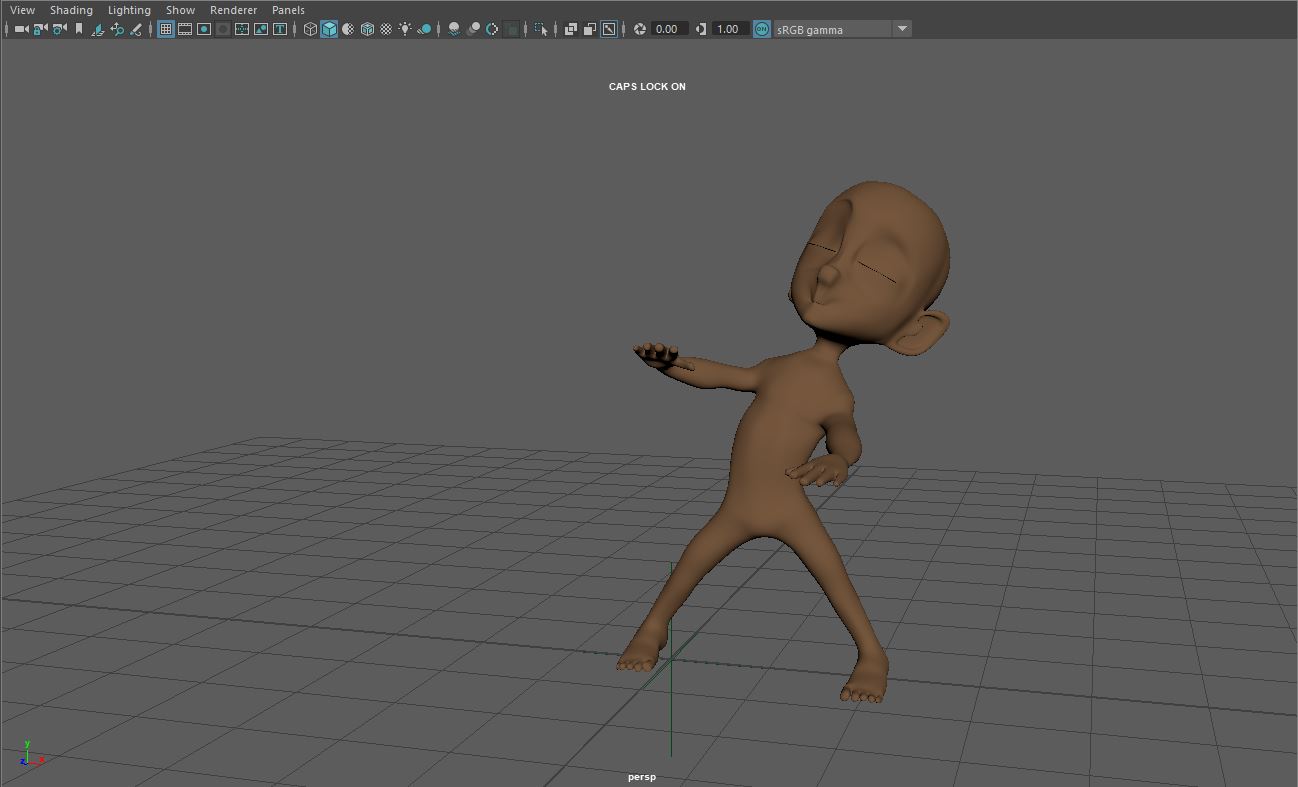Toggle the Safe Action overlay

tap(261, 29)
